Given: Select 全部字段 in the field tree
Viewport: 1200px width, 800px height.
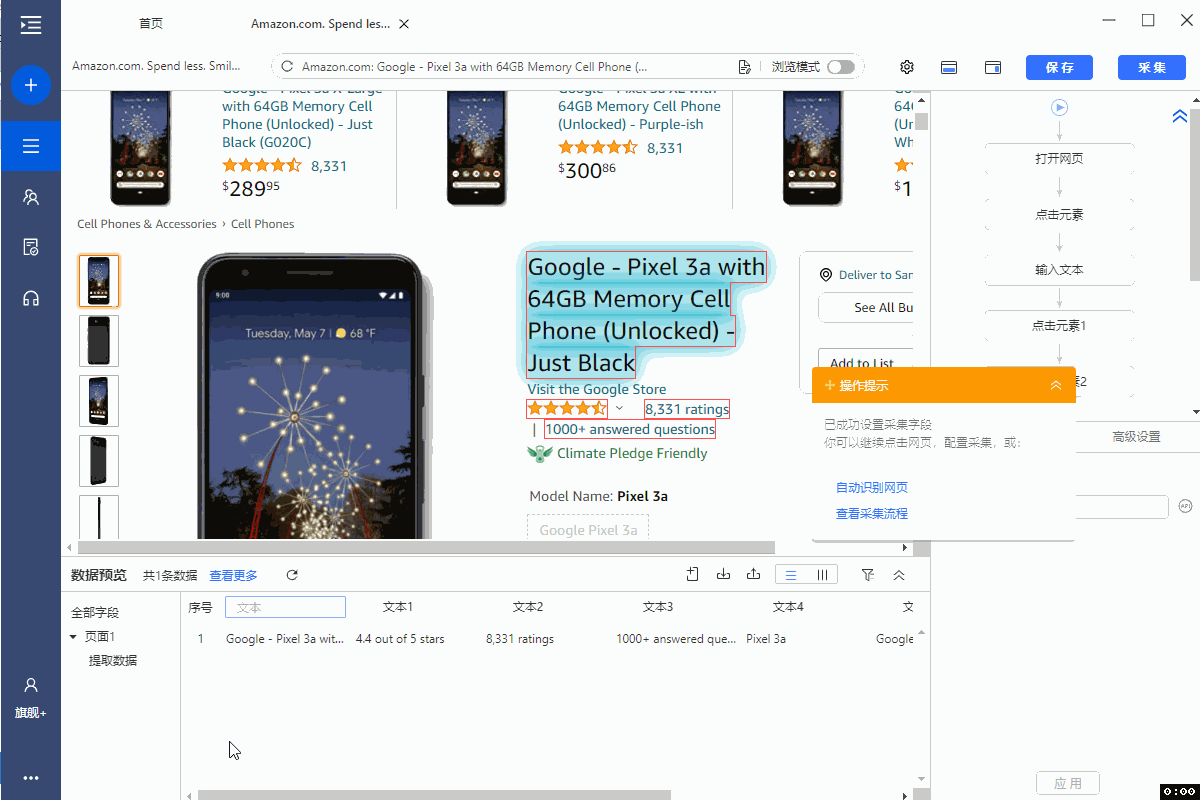Looking at the screenshot, I should click(x=95, y=613).
